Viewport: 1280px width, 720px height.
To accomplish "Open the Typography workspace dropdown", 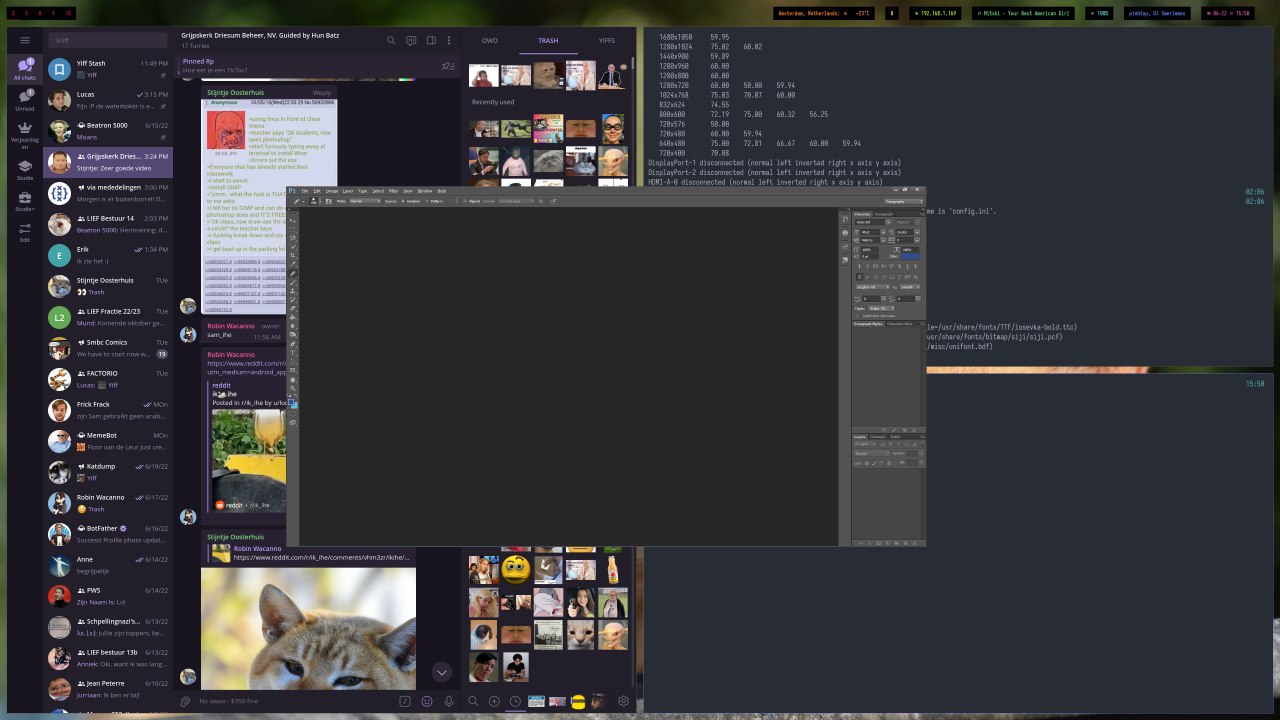I will pos(903,201).
